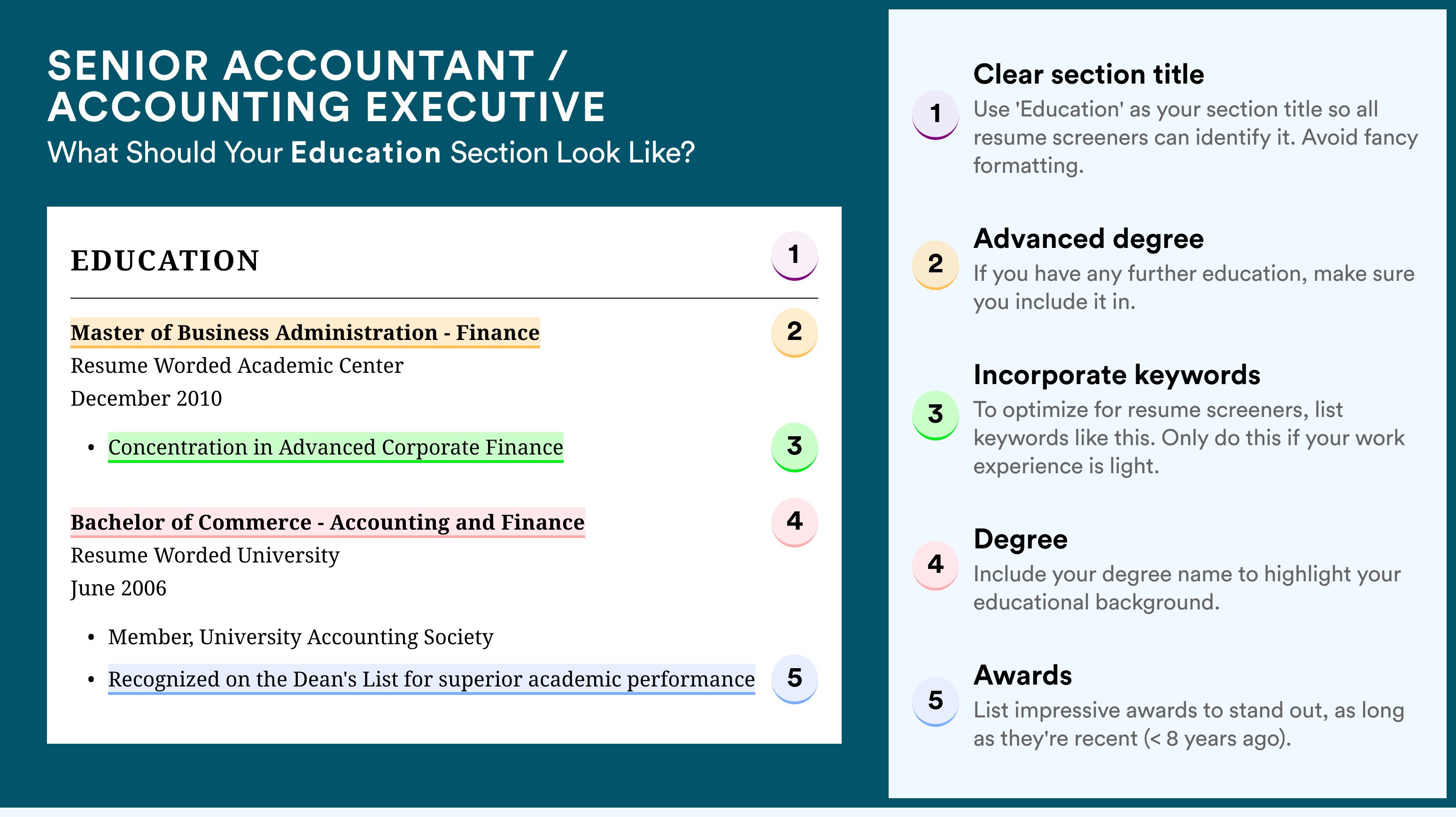Click purple badge 1 beside EDUCATION heading
Viewport: 1456px width, 817px height.
click(x=794, y=256)
